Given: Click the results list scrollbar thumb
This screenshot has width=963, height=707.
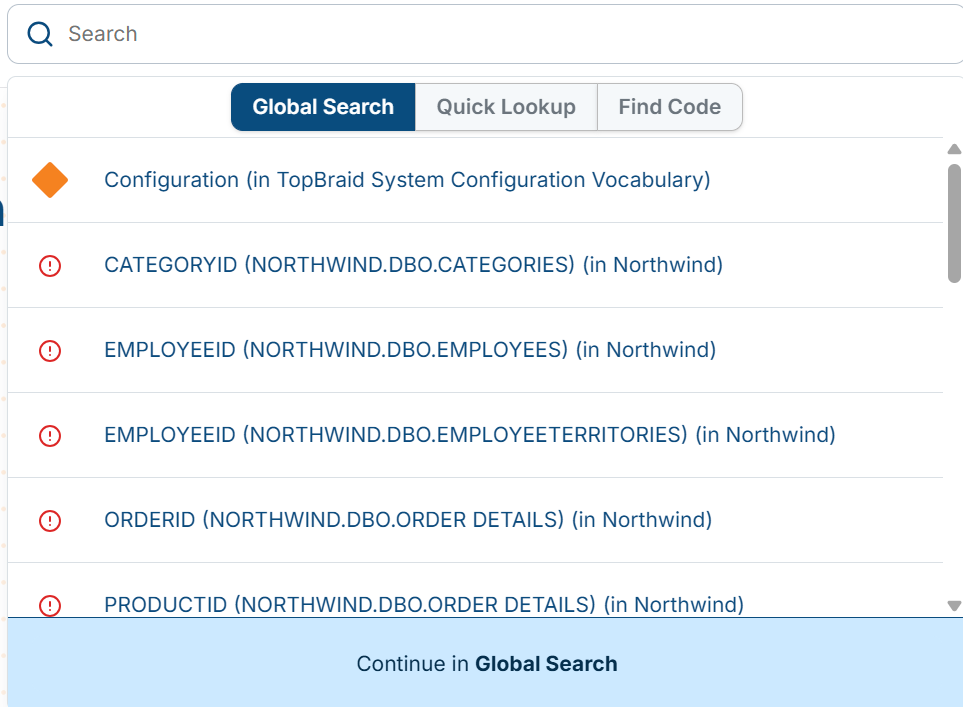Looking at the screenshot, I should [954, 224].
